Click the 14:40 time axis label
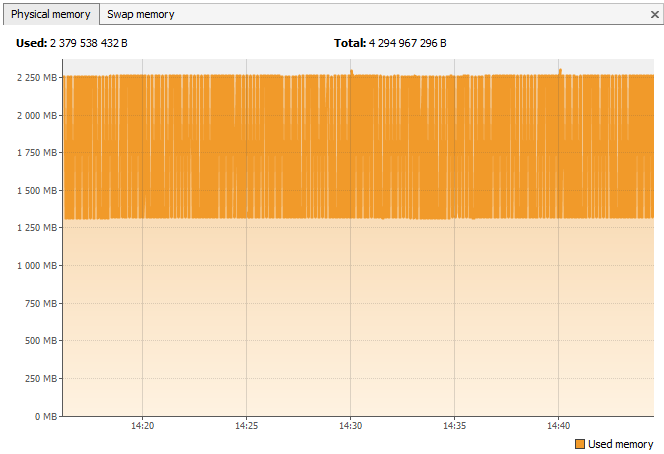Viewport: 664px width, 454px height. click(559, 425)
